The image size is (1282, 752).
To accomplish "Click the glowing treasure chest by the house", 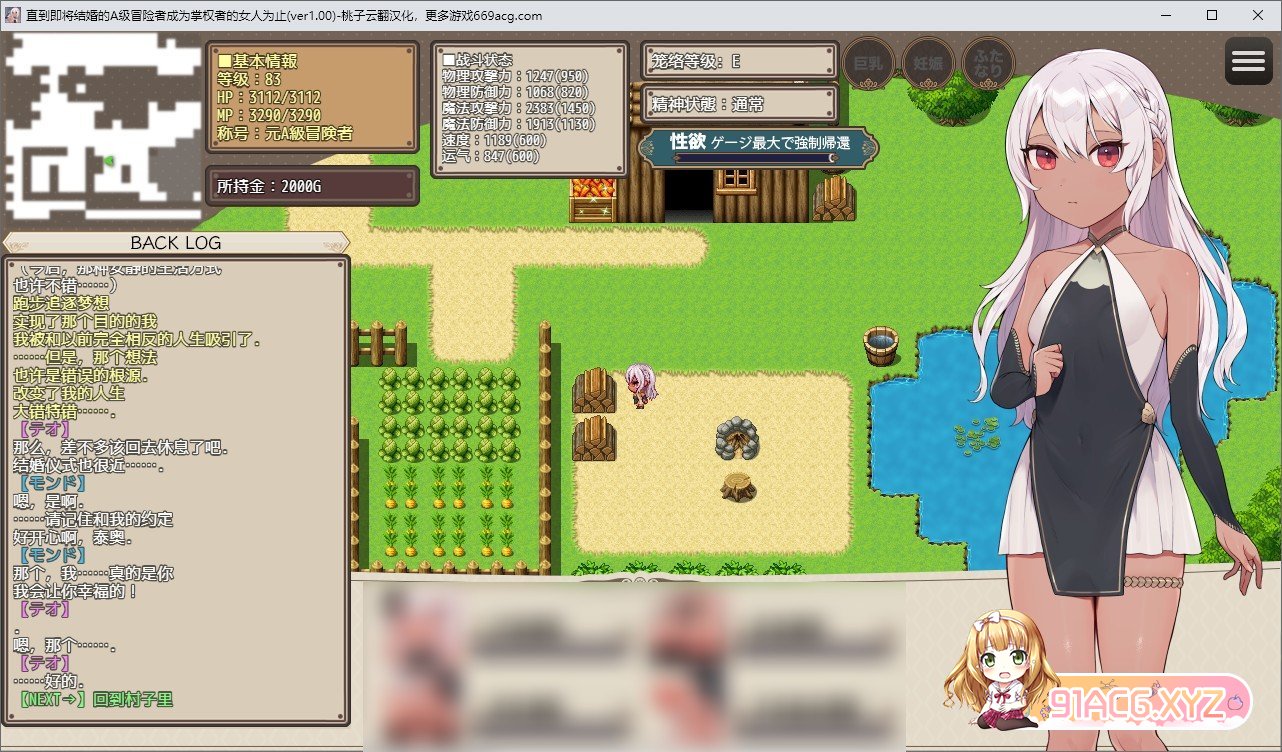I will pyautogui.click(x=591, y=198).
